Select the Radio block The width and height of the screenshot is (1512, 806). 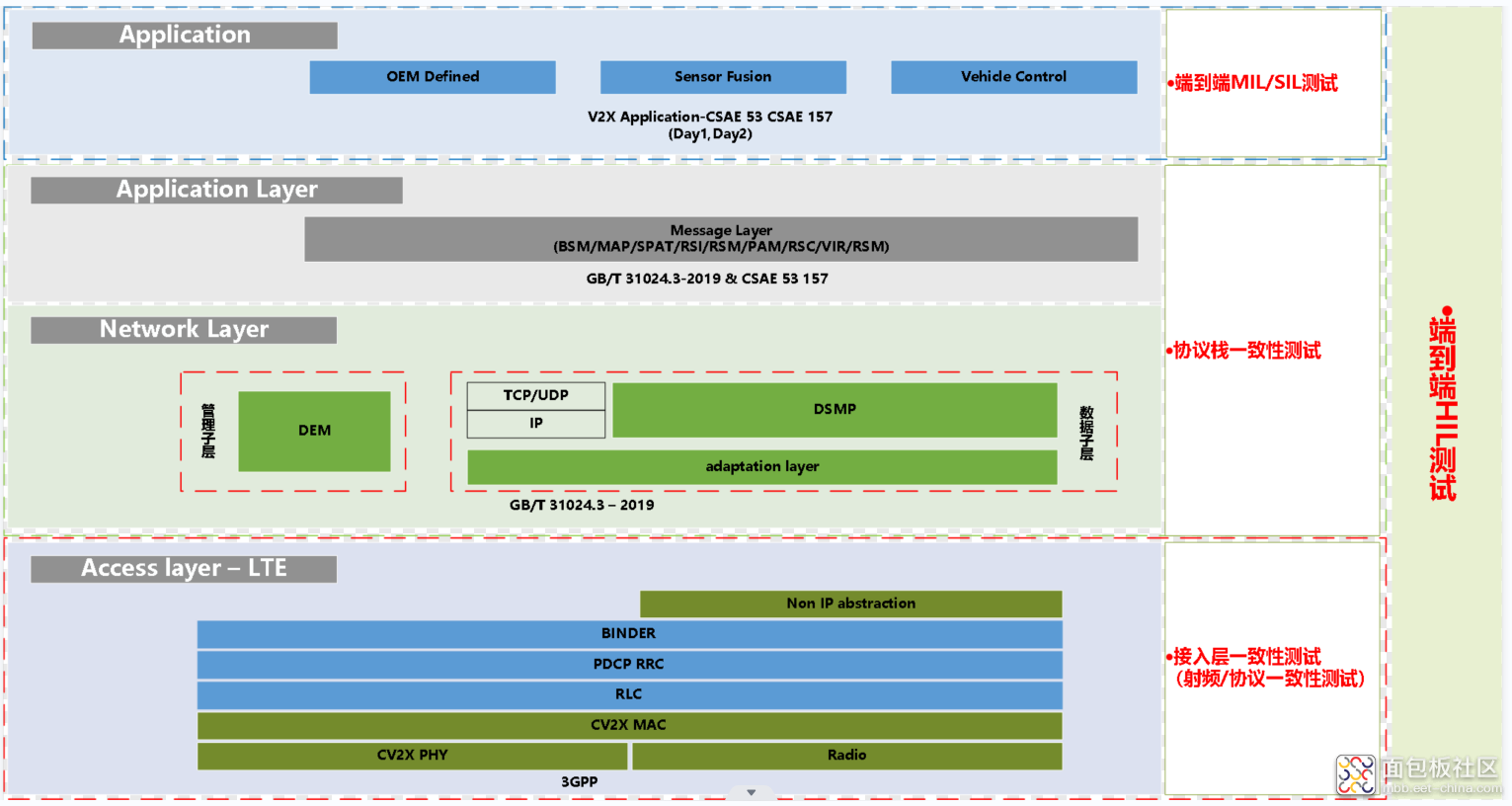click(847, 756)
